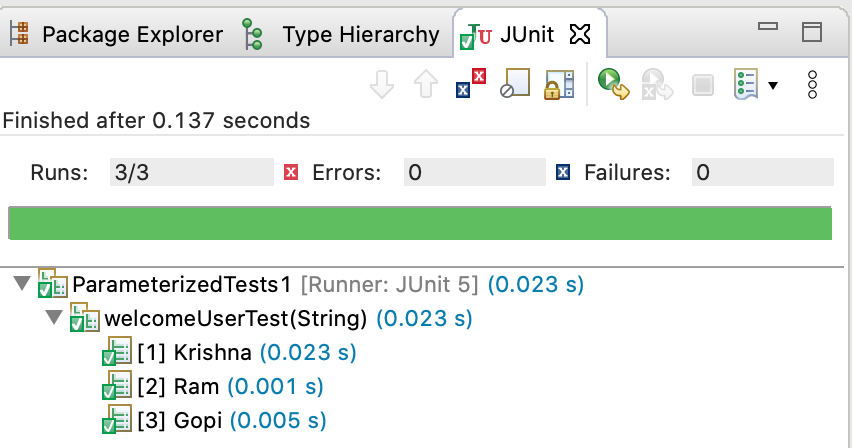The width and height of the screenshot is (852, 448).
Task: Open the Test Run History icon
Action: (x=745, y=85)
